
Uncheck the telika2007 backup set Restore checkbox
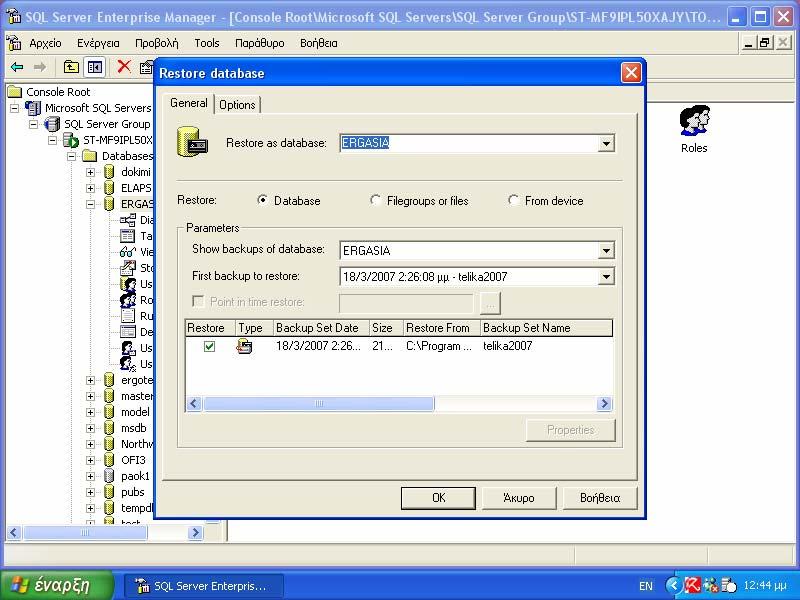[x=209, y=346]
